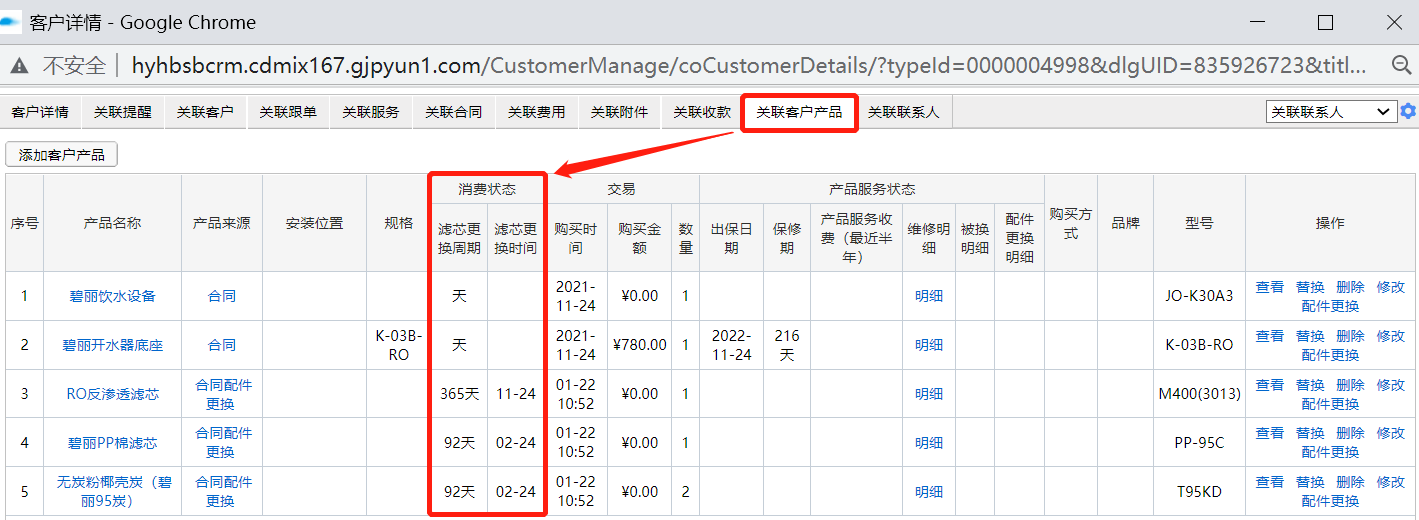Click 修改 in T95KD row
Viewport: 1419px width, 520px height.
1390,482
